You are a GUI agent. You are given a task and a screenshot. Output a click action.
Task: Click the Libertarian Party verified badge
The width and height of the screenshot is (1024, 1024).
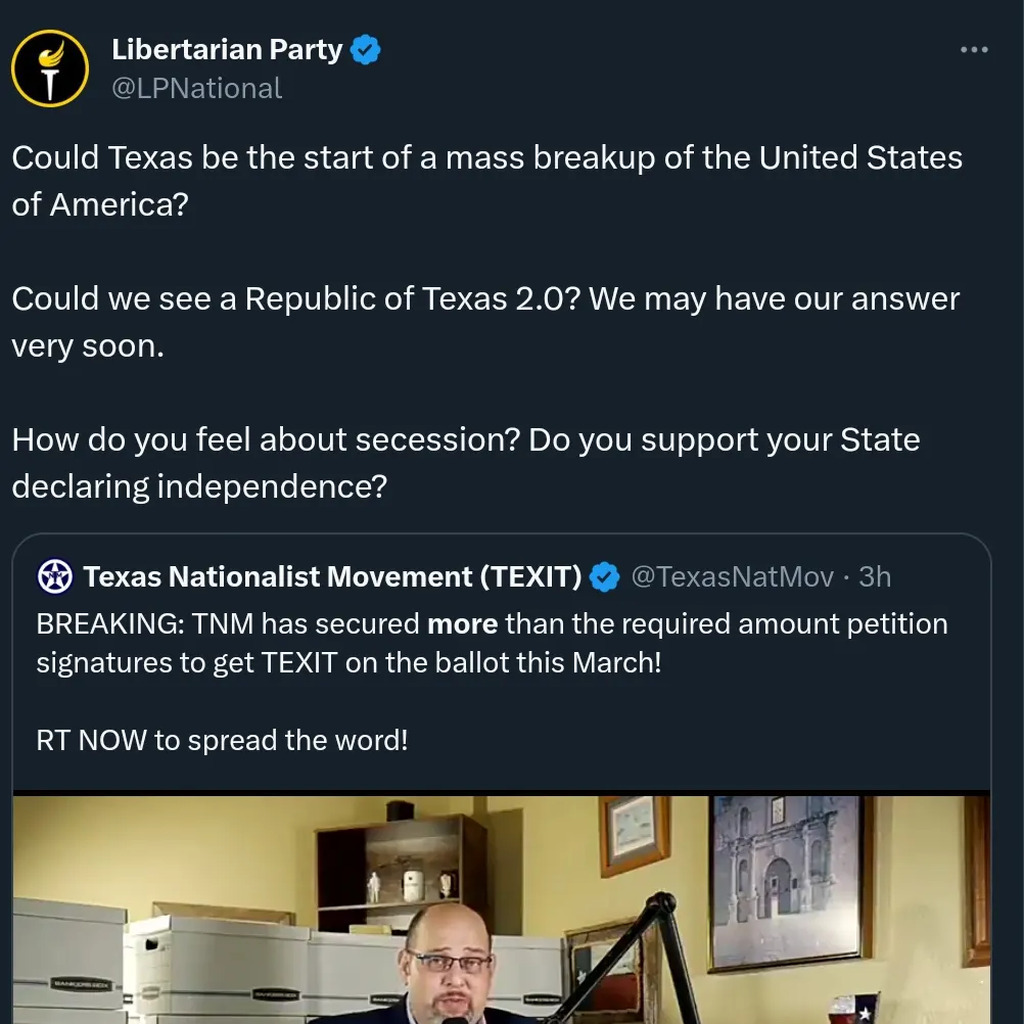365,49
